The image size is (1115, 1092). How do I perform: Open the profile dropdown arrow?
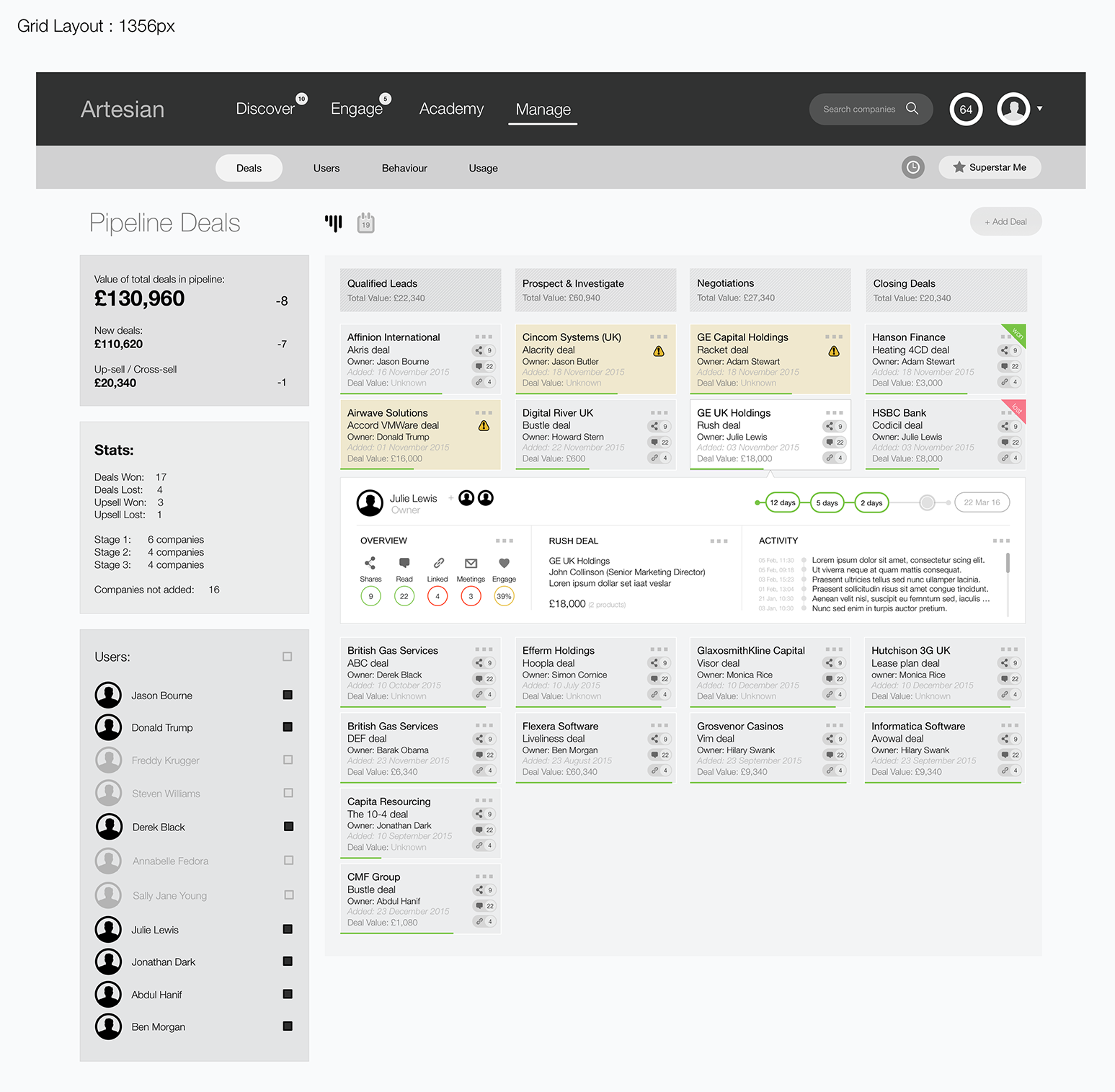click(1039, 109)
